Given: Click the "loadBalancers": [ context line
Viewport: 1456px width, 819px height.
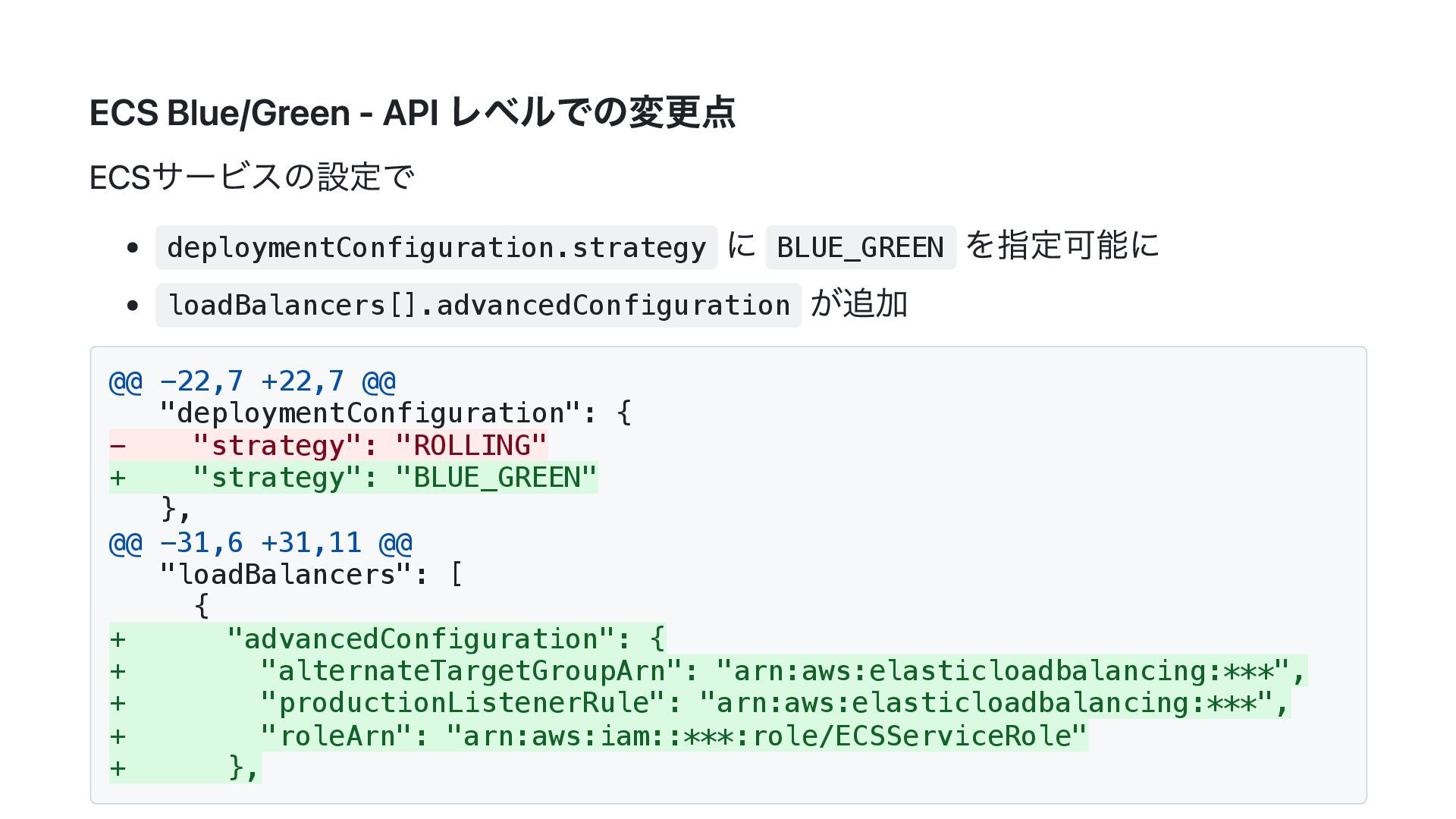Looking at the screenshot, I should pos(311,574).
